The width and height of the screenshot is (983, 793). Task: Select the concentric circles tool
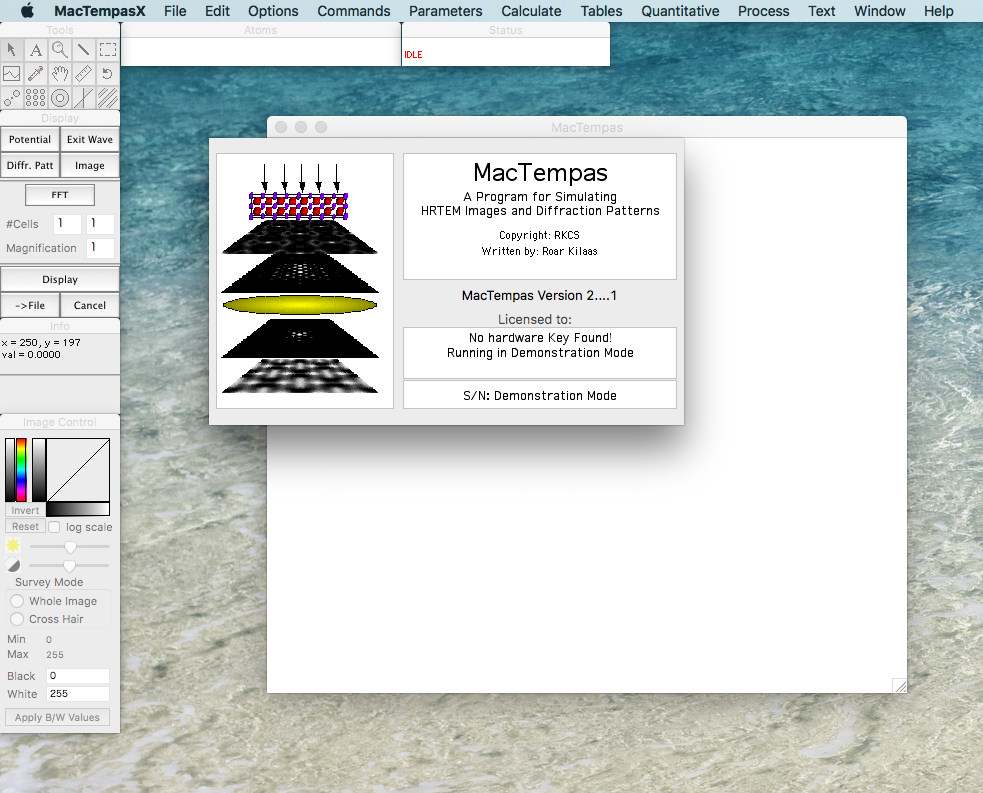click(60, 98)
